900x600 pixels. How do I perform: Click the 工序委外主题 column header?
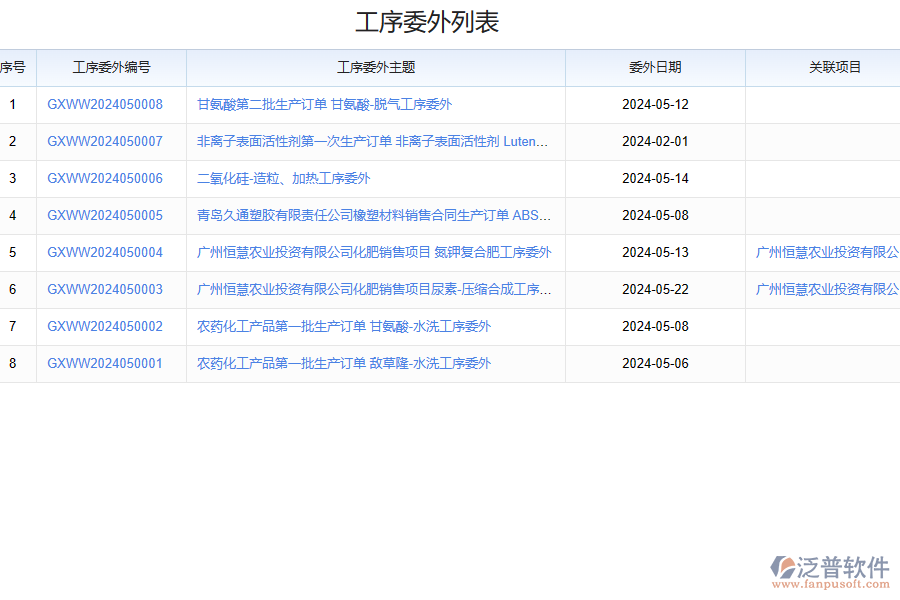375,67
